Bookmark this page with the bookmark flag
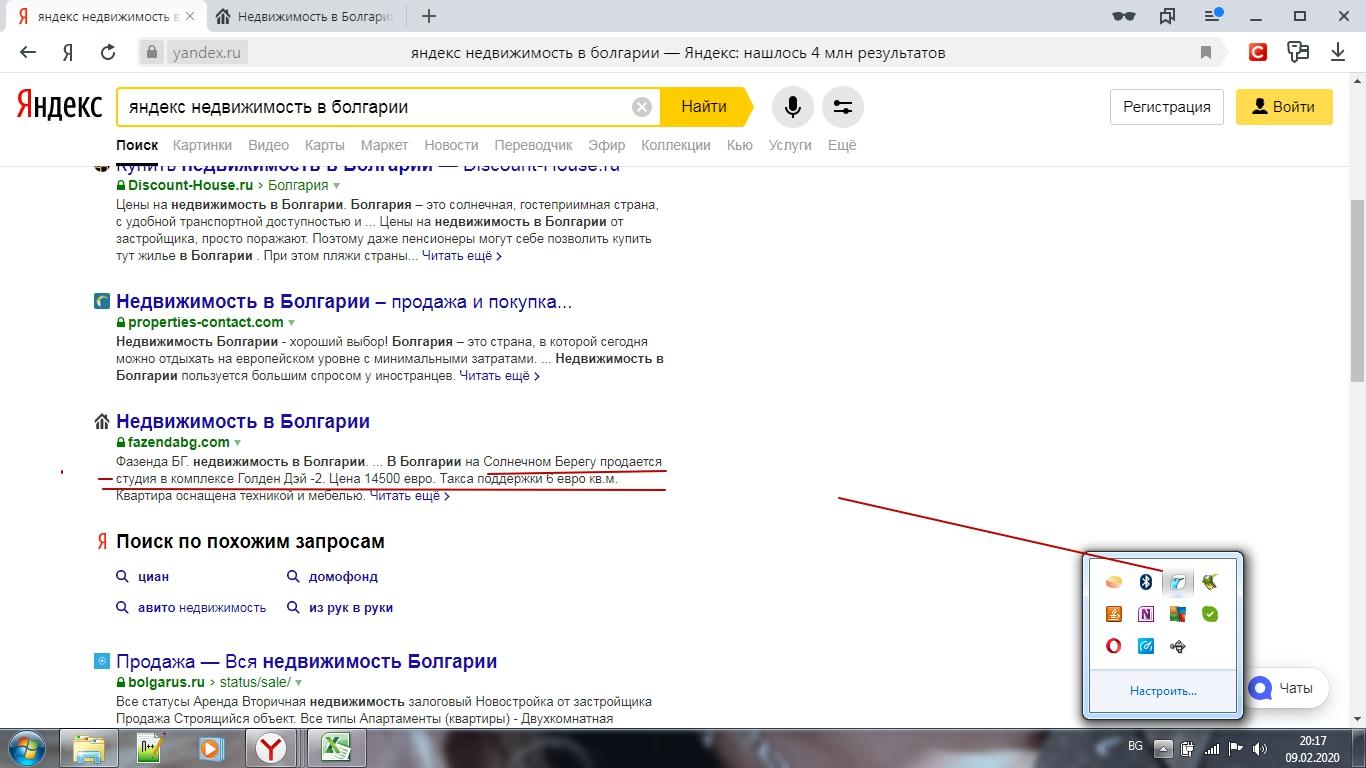Screen dimensions: 1366x768 [x=1206, y=53]
